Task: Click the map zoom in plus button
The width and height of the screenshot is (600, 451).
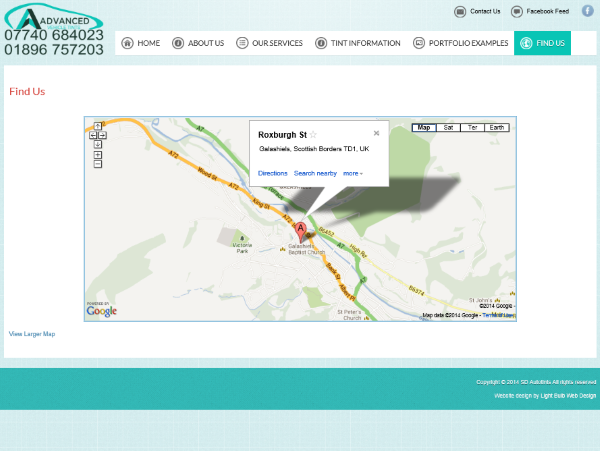Action: click(98, 155)
